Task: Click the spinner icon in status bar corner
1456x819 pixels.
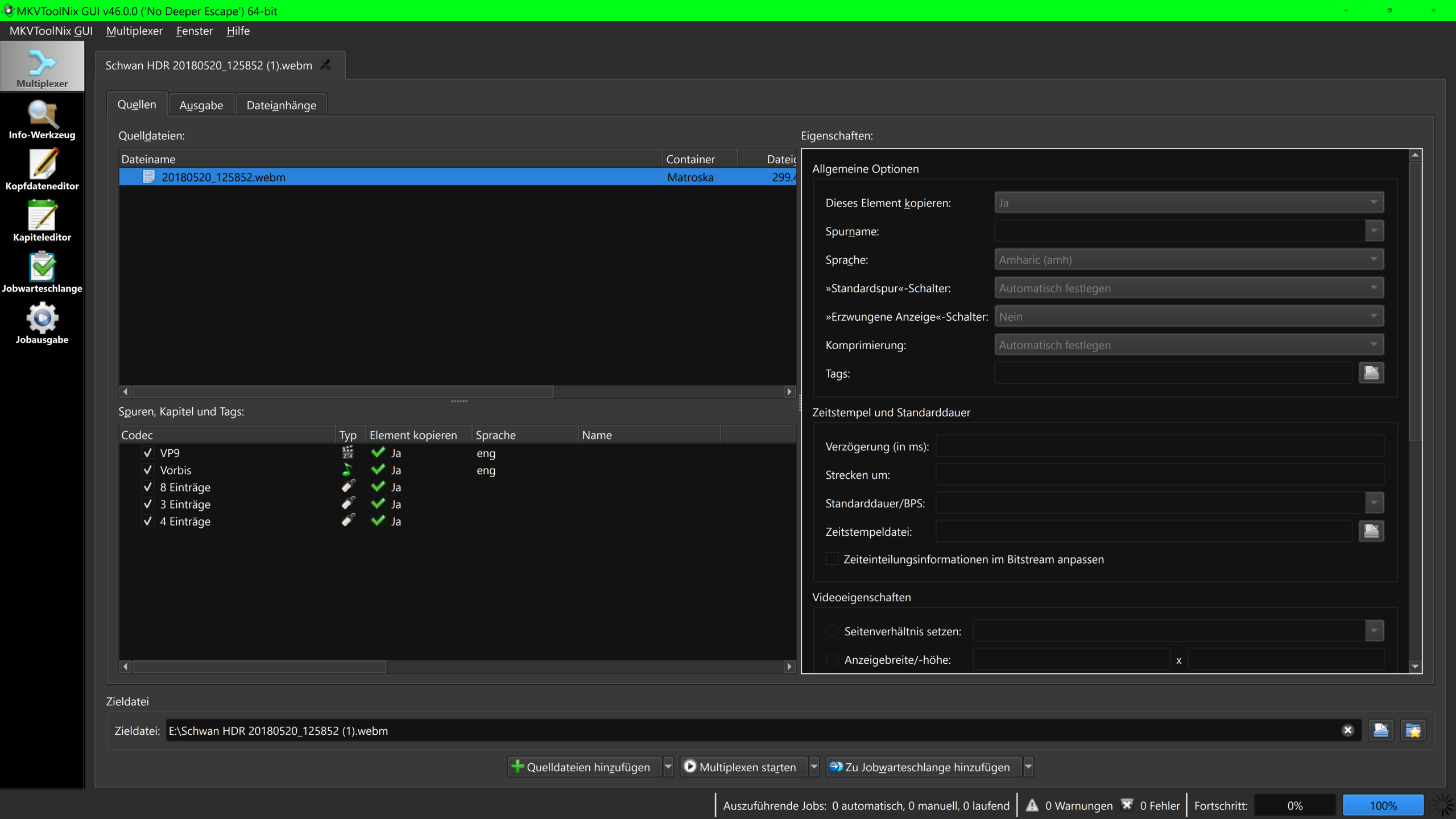Action: pos(1443,805)
